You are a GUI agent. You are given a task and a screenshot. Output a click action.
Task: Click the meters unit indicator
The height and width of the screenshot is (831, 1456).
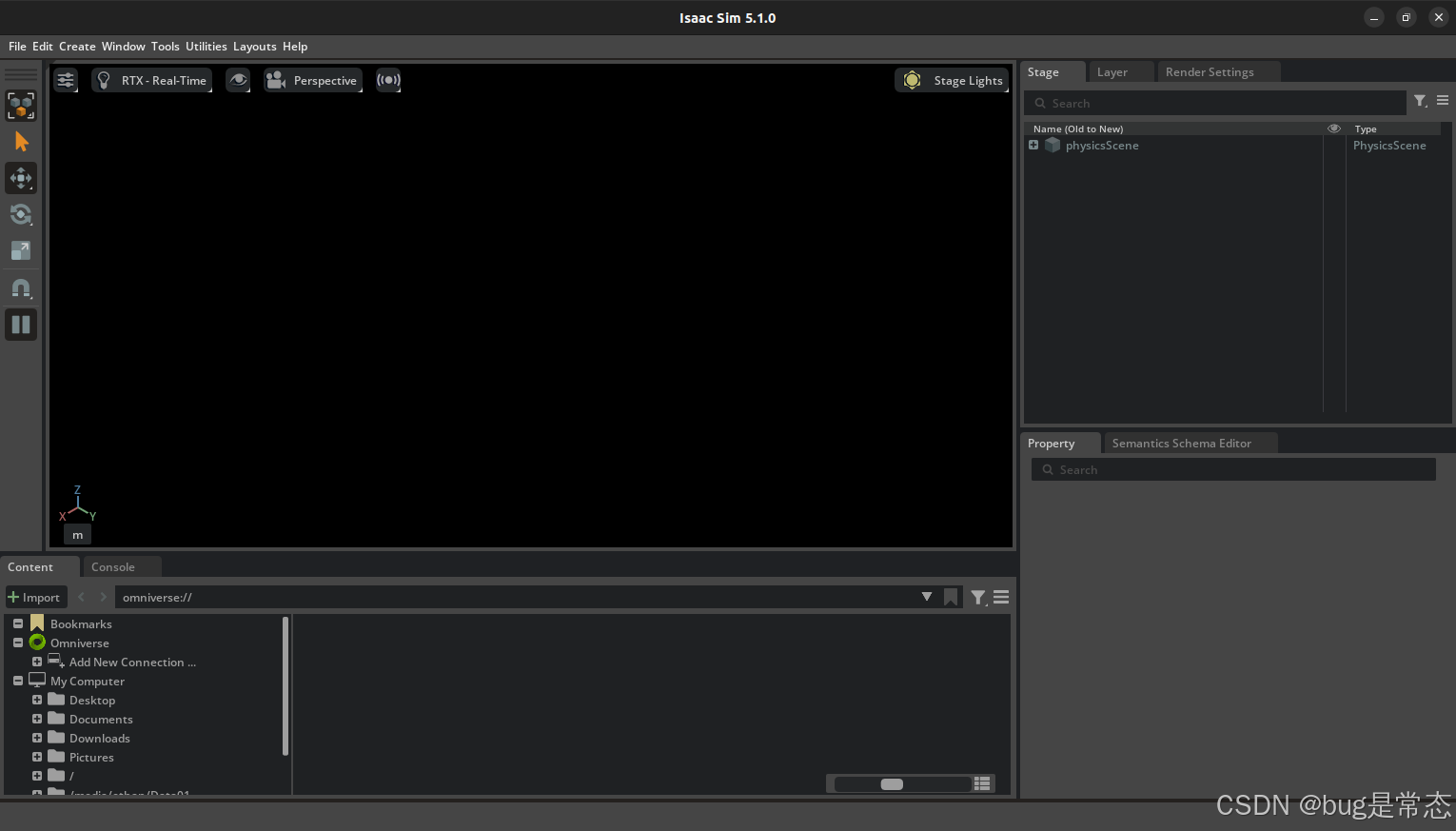78,535
